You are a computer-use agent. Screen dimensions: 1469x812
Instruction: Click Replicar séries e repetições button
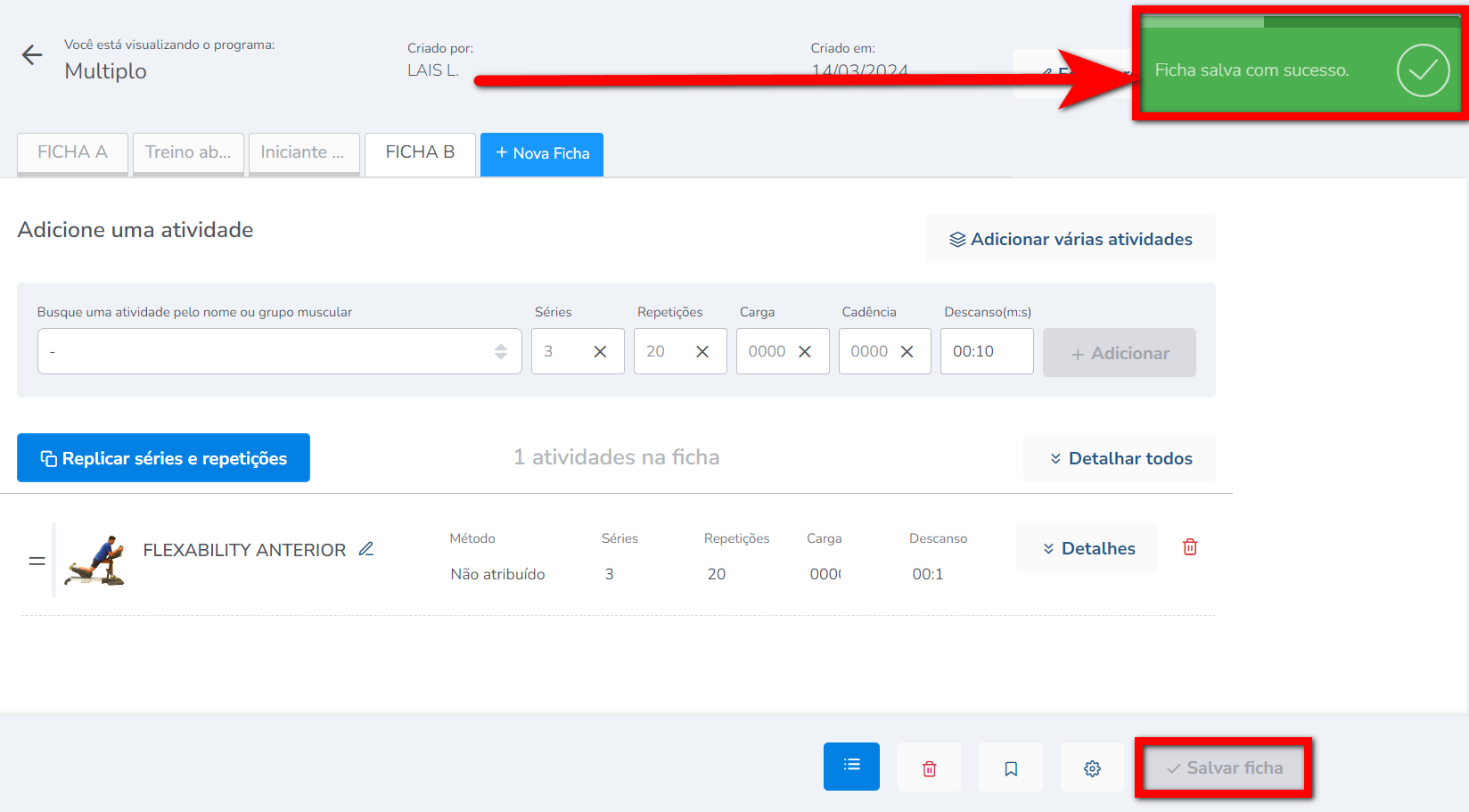tap(163, 458)
